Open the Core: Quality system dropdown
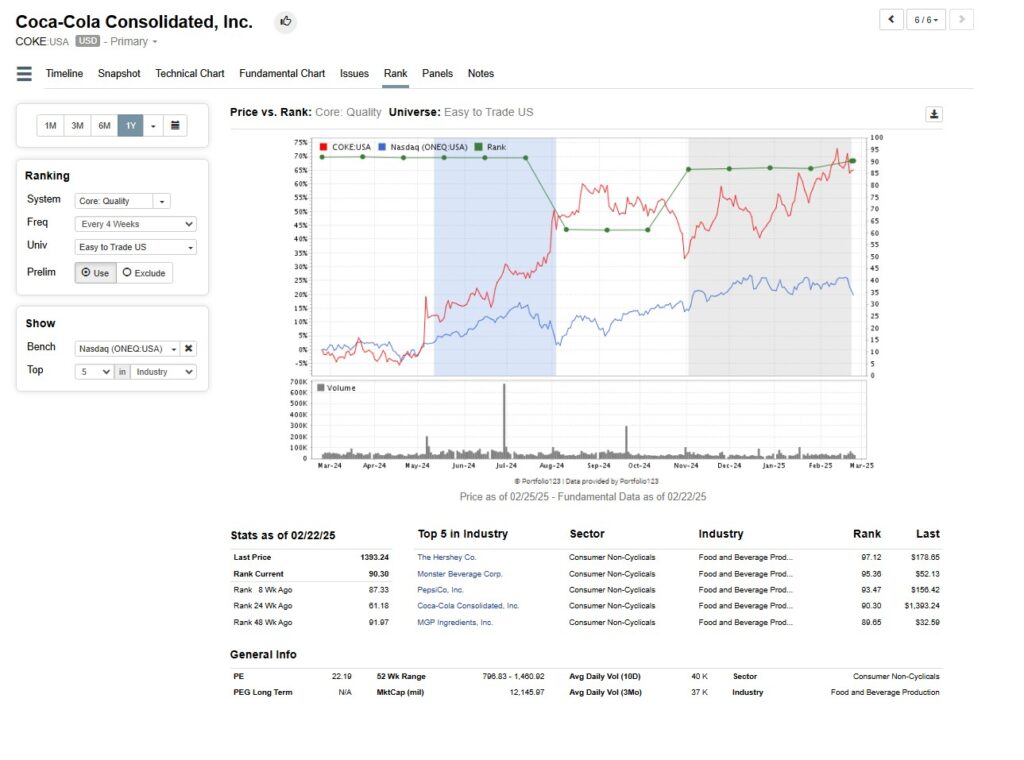The height and width of the screenshot is (760, 1024). pos(123,201)
